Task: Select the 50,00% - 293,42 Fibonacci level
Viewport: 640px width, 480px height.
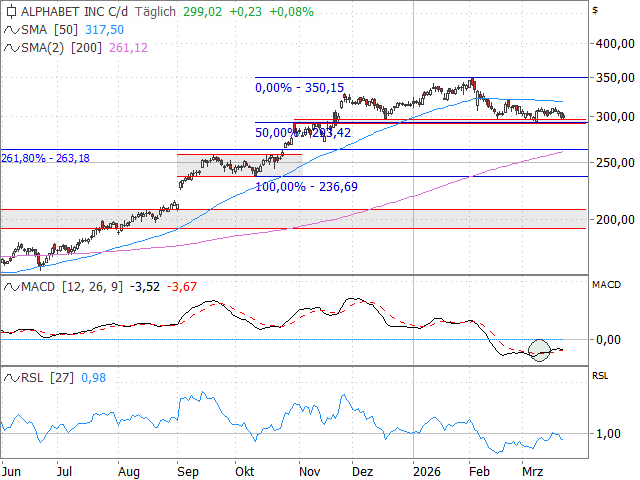Action: [302, 132]
